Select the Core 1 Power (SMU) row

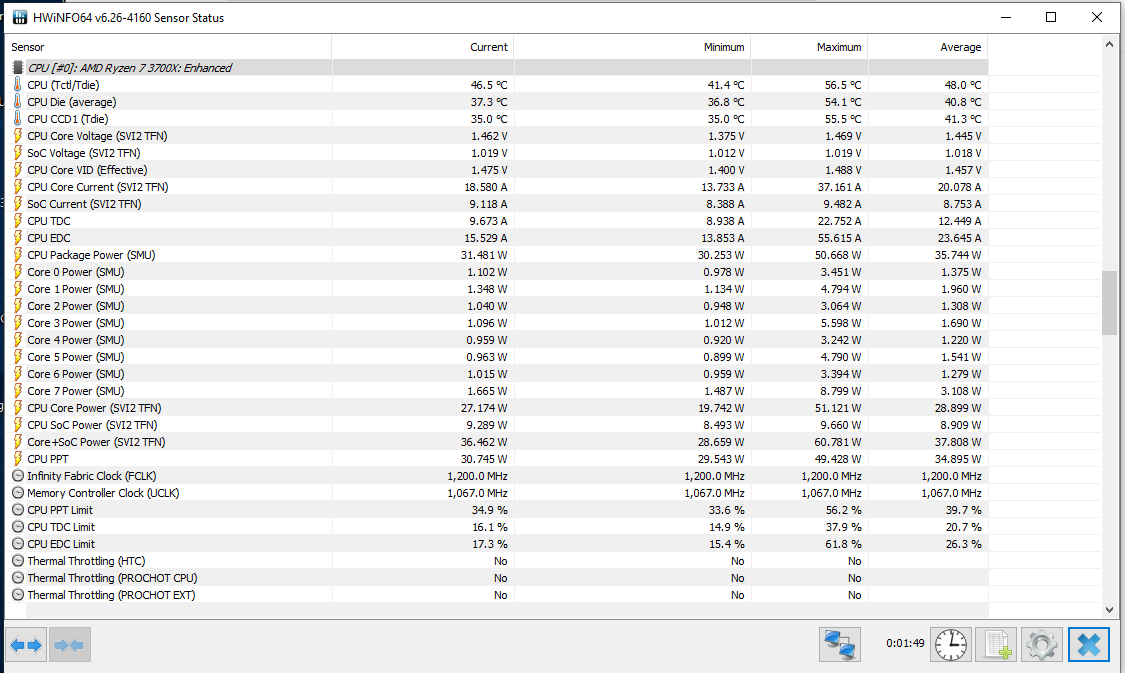pos(497,289)
